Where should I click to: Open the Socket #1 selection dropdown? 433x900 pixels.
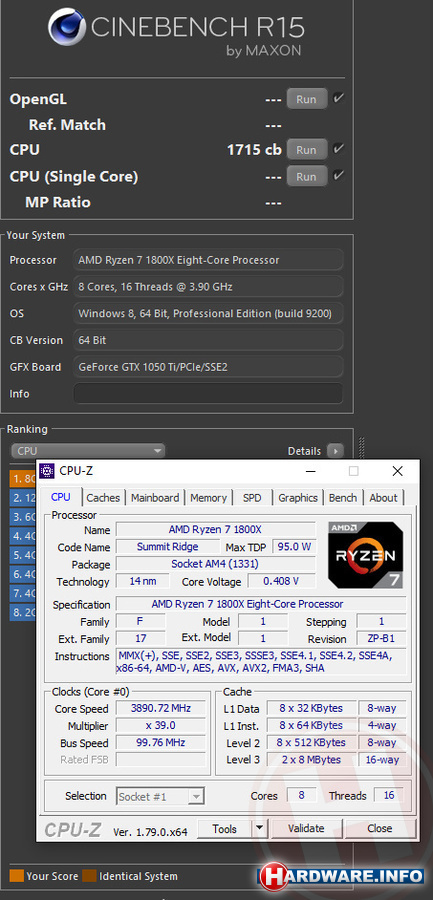tap(160, 797)
